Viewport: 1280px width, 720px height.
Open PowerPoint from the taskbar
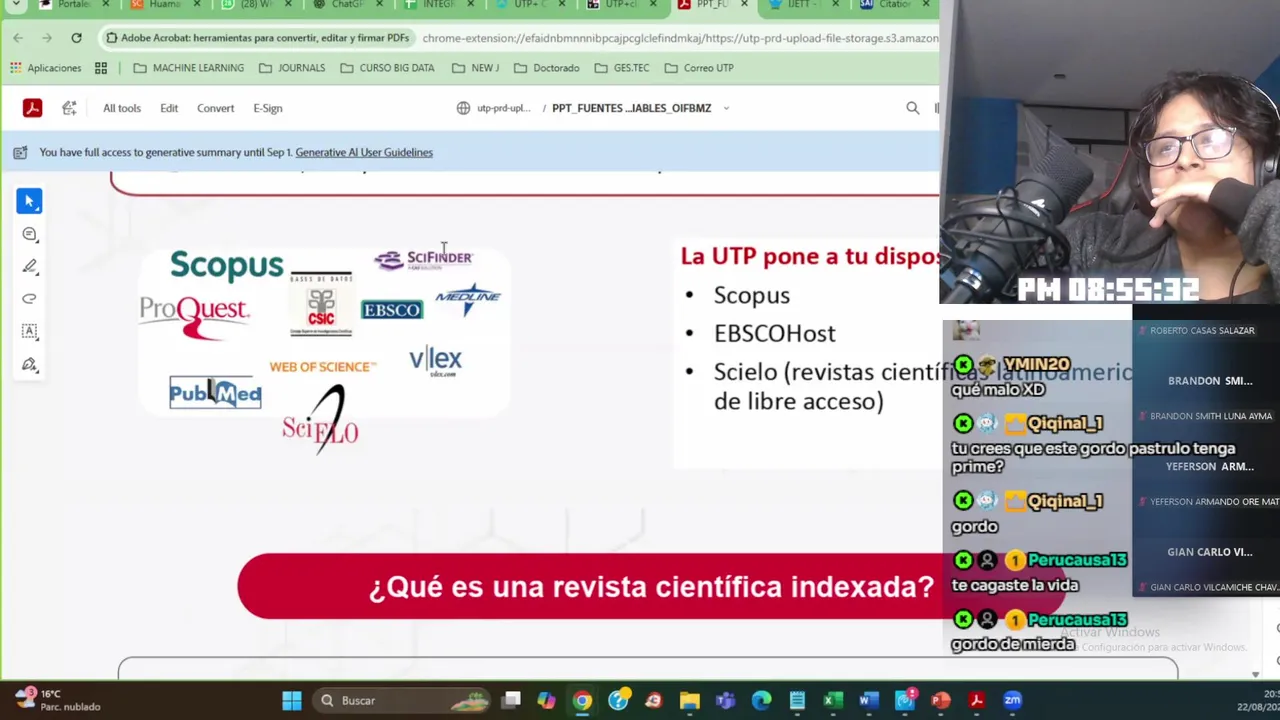pyautogui.click(x=941, y=701)
